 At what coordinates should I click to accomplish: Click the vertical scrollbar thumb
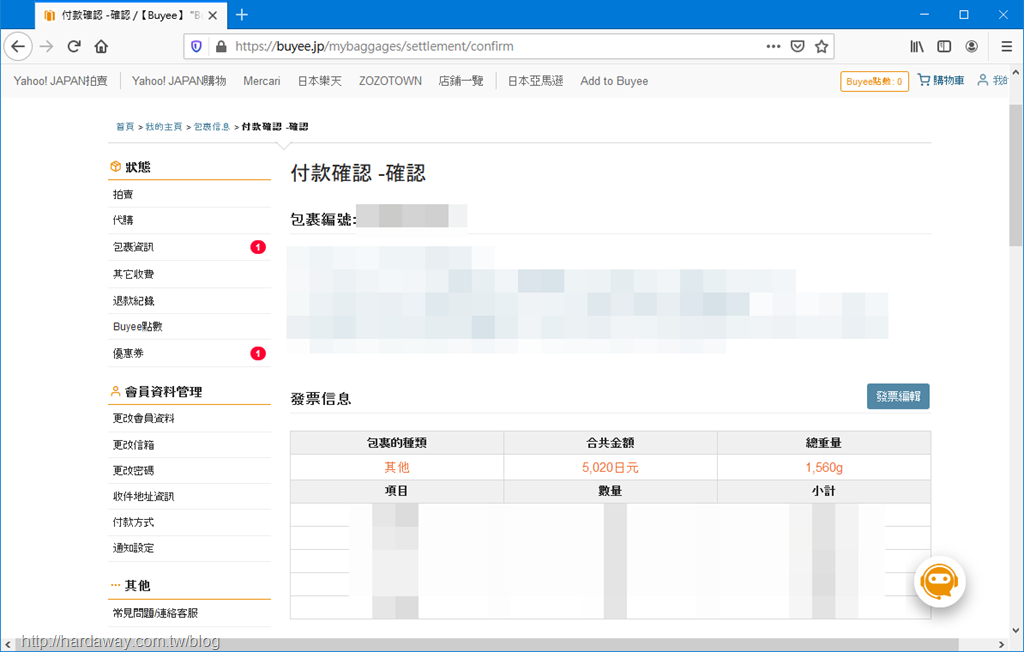coord(1016,175)
